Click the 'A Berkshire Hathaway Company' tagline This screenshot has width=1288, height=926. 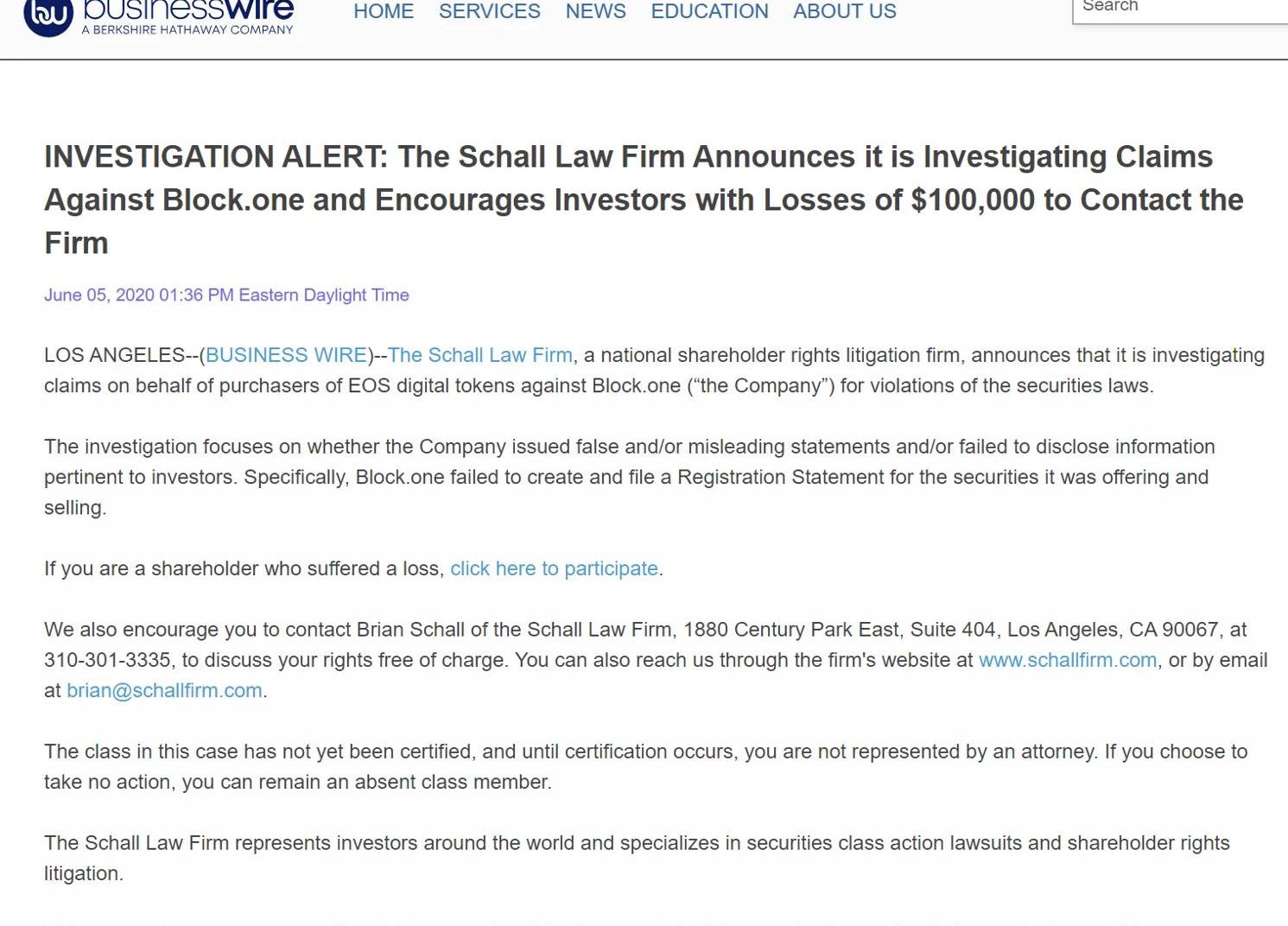coord(187,29)
